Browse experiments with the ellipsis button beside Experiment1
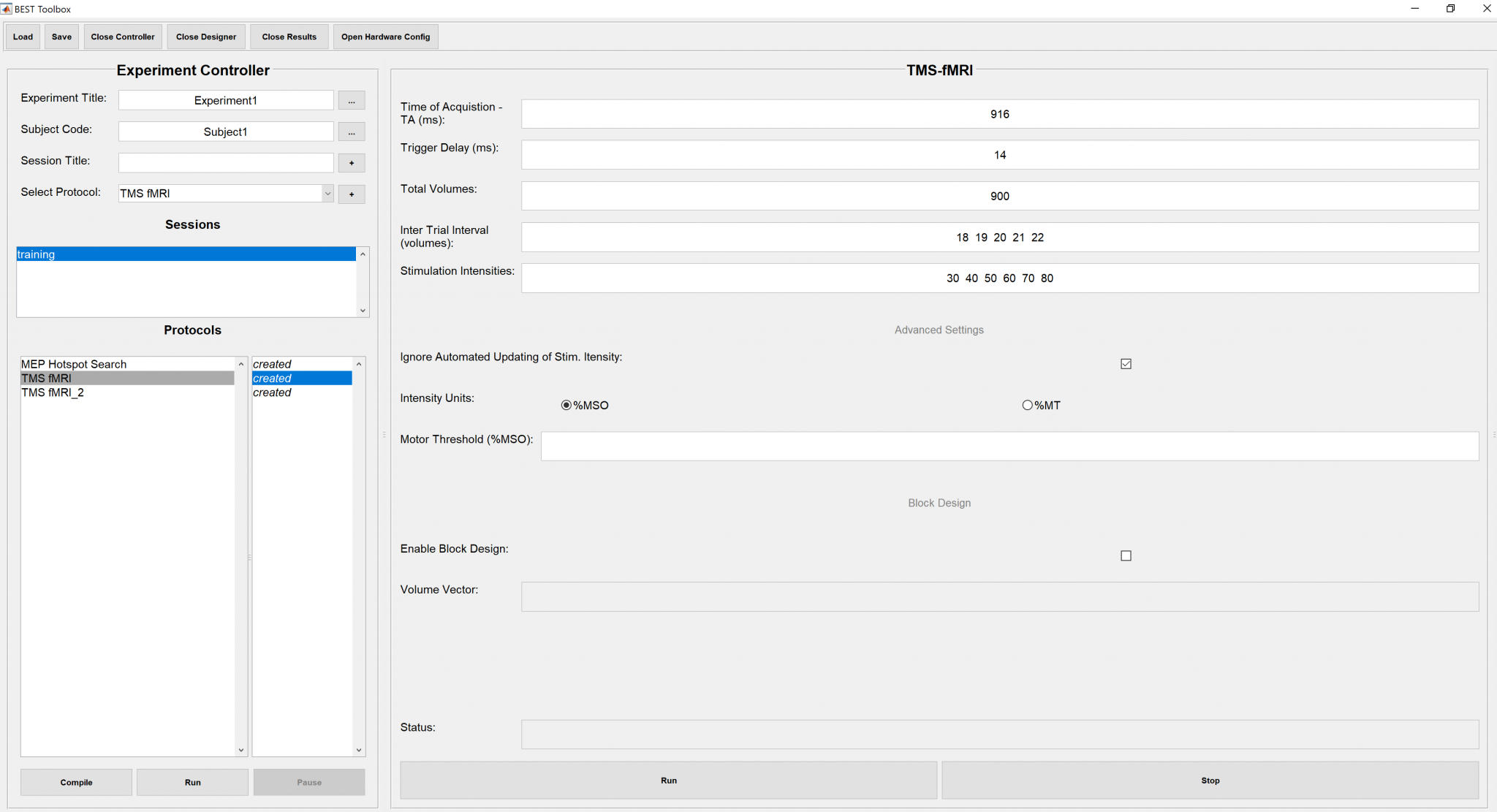 pos(352,101)
